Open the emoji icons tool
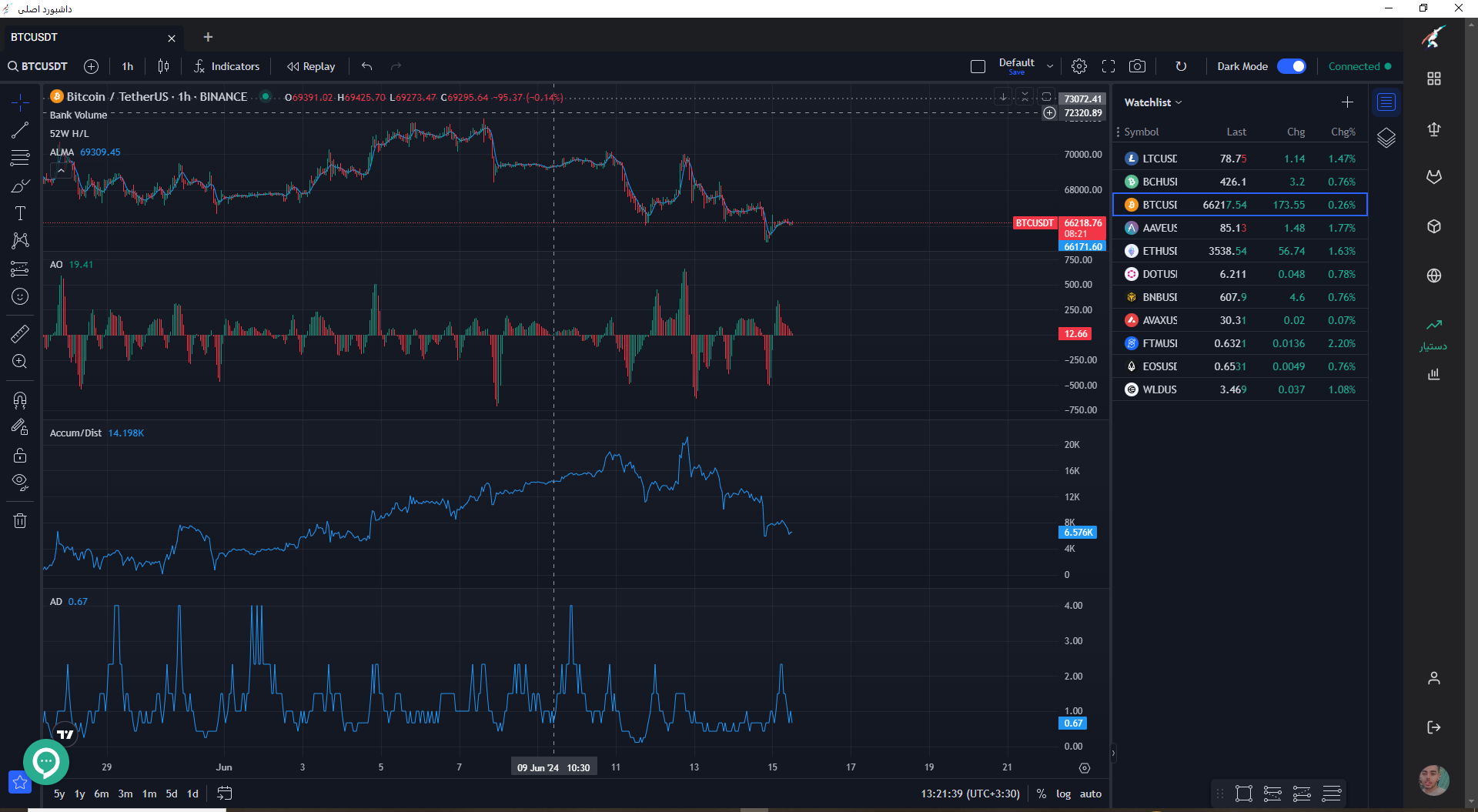The width and height of the screenshot is (1478, 812). (x=20, y=296)
